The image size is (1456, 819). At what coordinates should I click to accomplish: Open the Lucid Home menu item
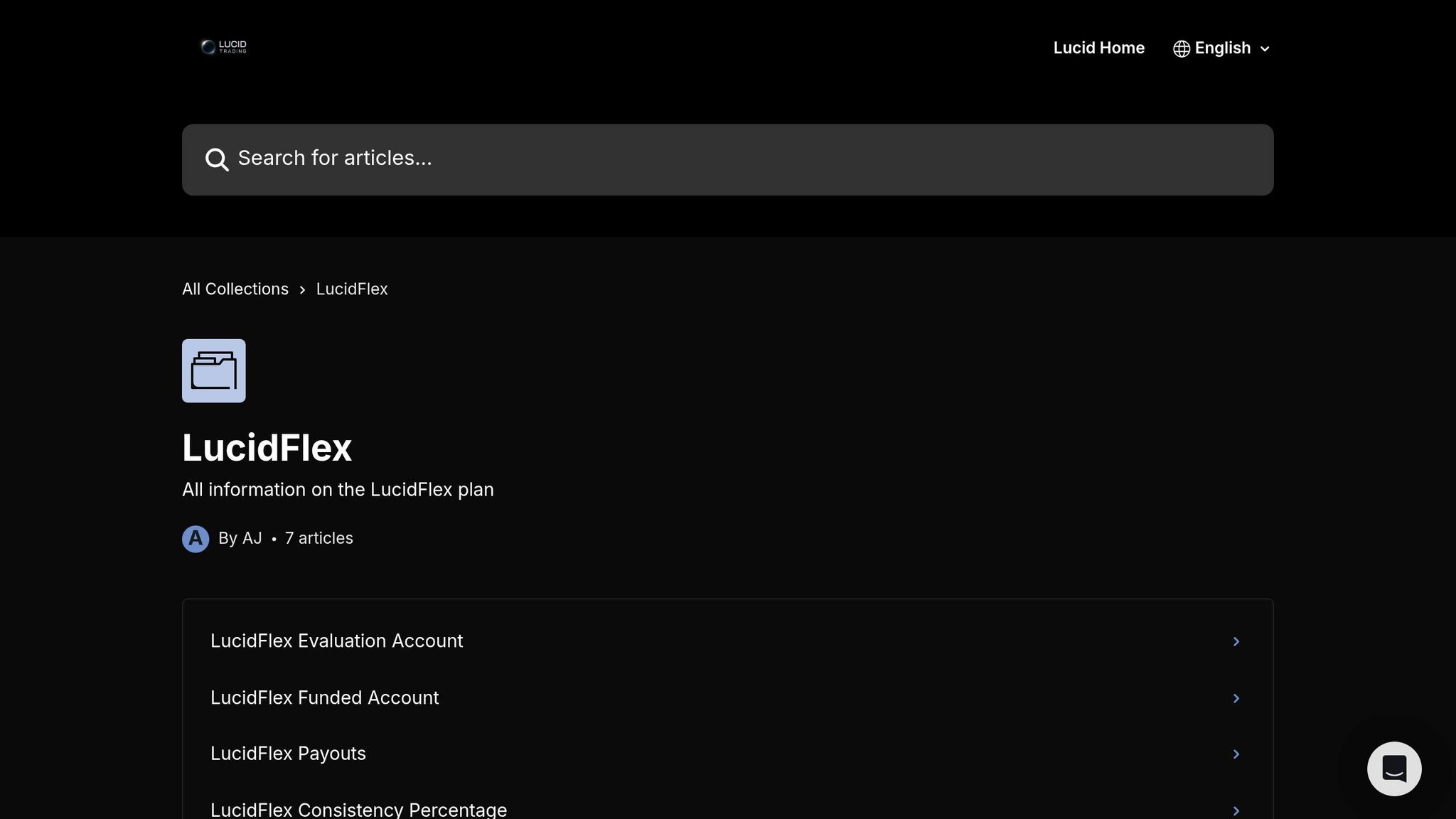coord(1098,48)
